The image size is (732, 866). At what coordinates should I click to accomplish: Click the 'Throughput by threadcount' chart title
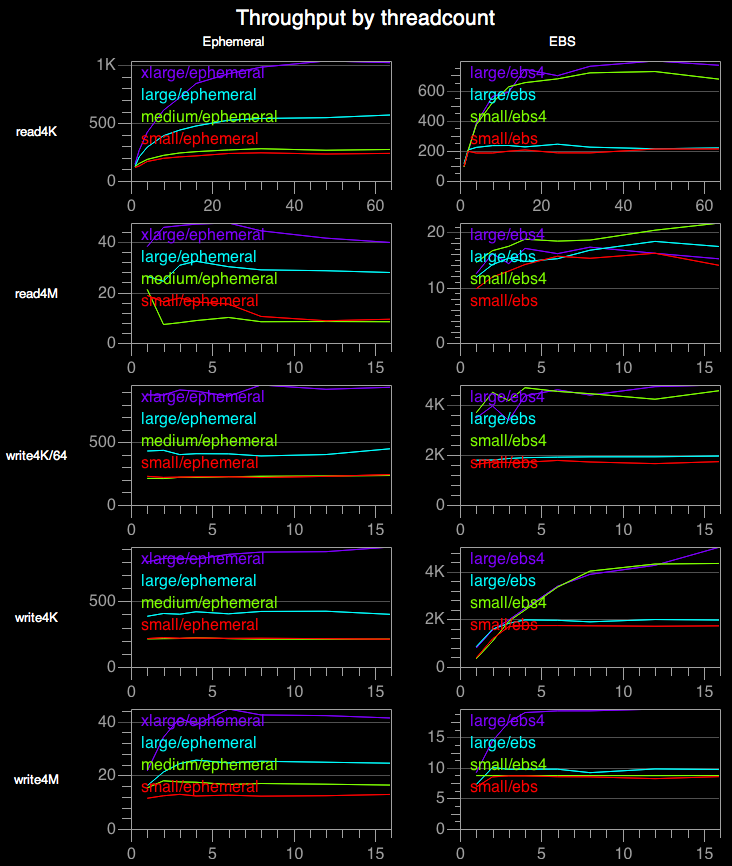[365, 18]
